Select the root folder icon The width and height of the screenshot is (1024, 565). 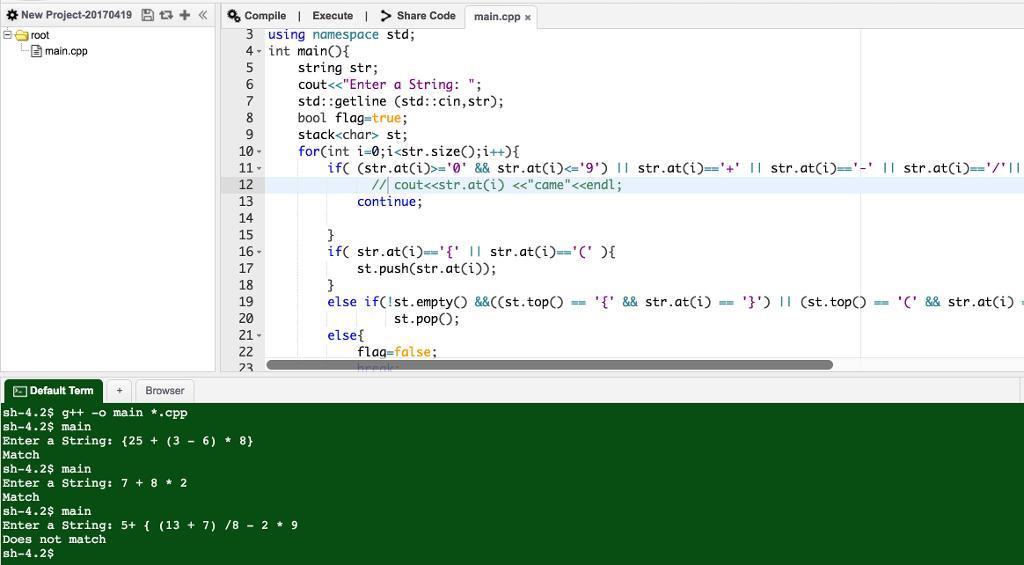(x=22, y=35)
